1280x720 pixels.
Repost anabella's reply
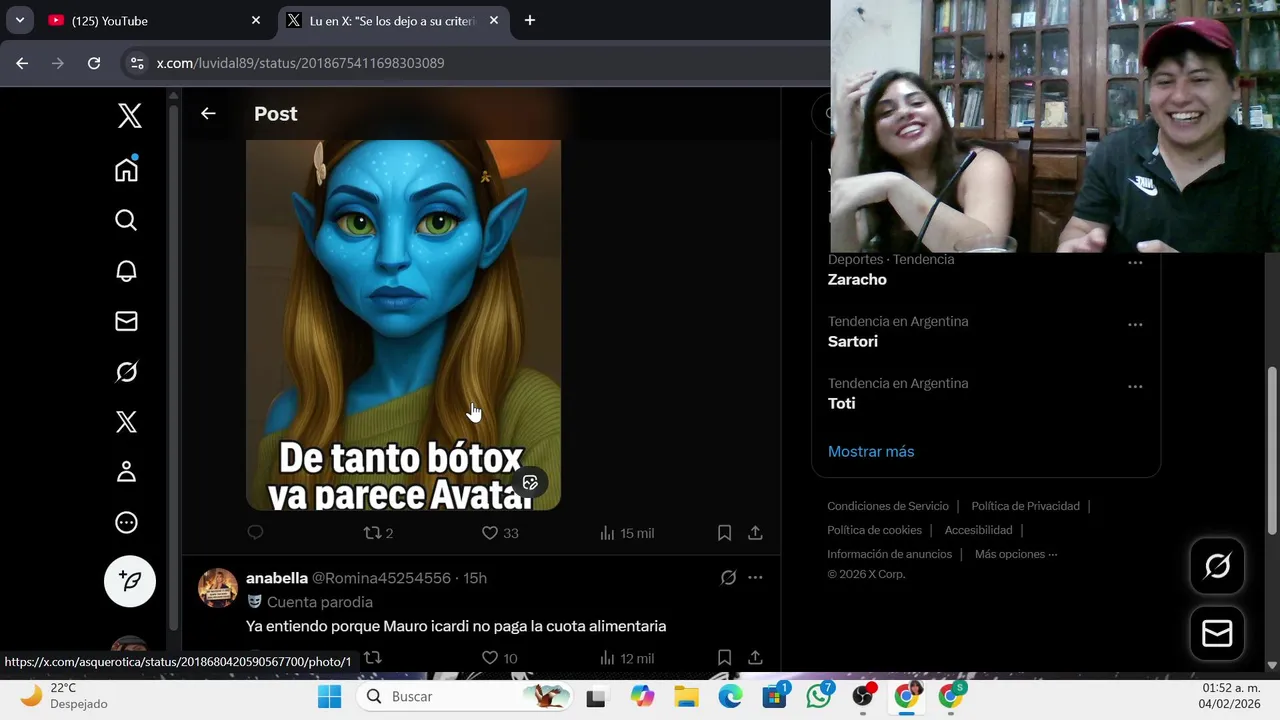[x=372, y=658]
